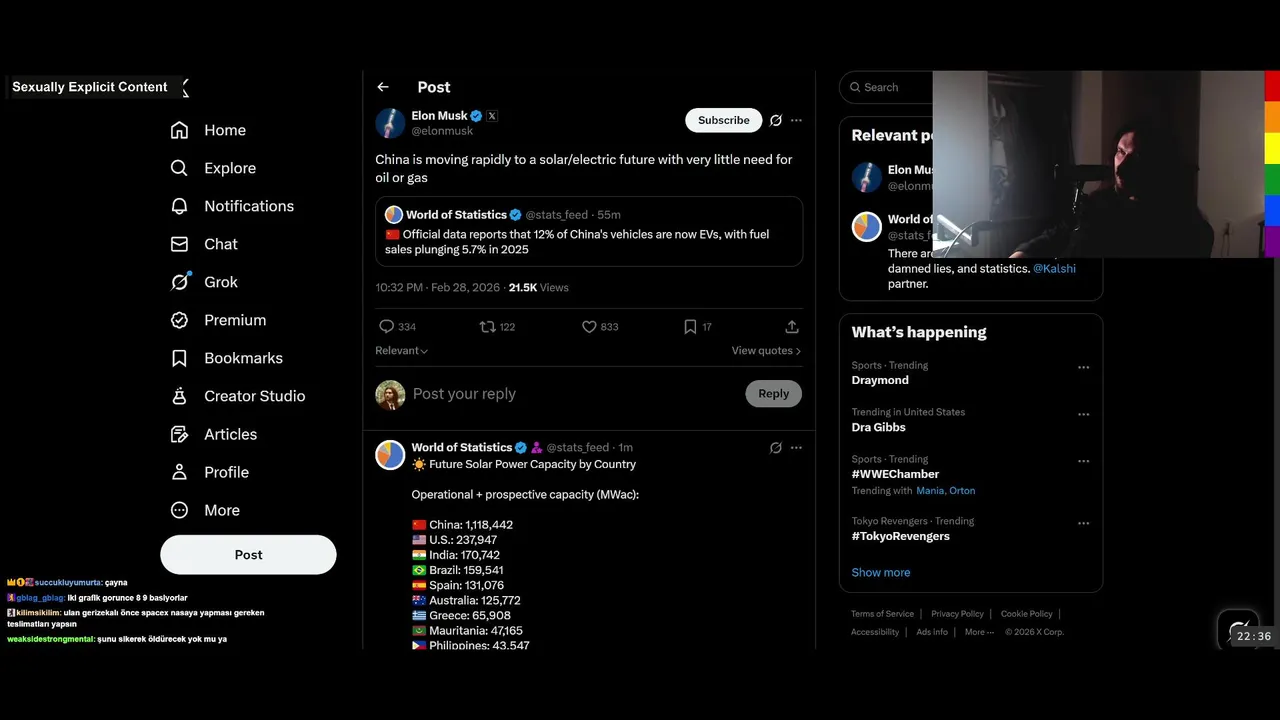Subscribe to Elon Musk
The height and width of the screenshot is (720, 1280).
click(723, 120)
